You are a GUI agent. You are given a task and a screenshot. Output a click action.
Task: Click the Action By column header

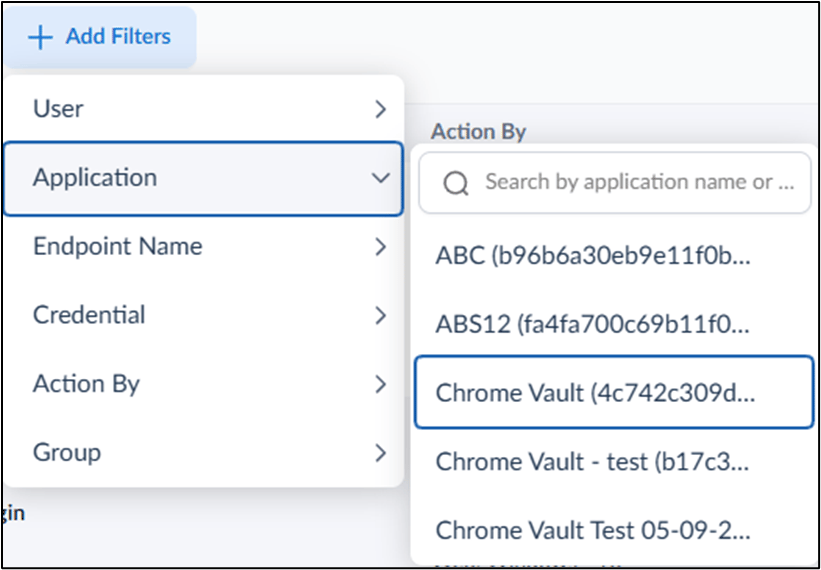(x=478, y=132)
